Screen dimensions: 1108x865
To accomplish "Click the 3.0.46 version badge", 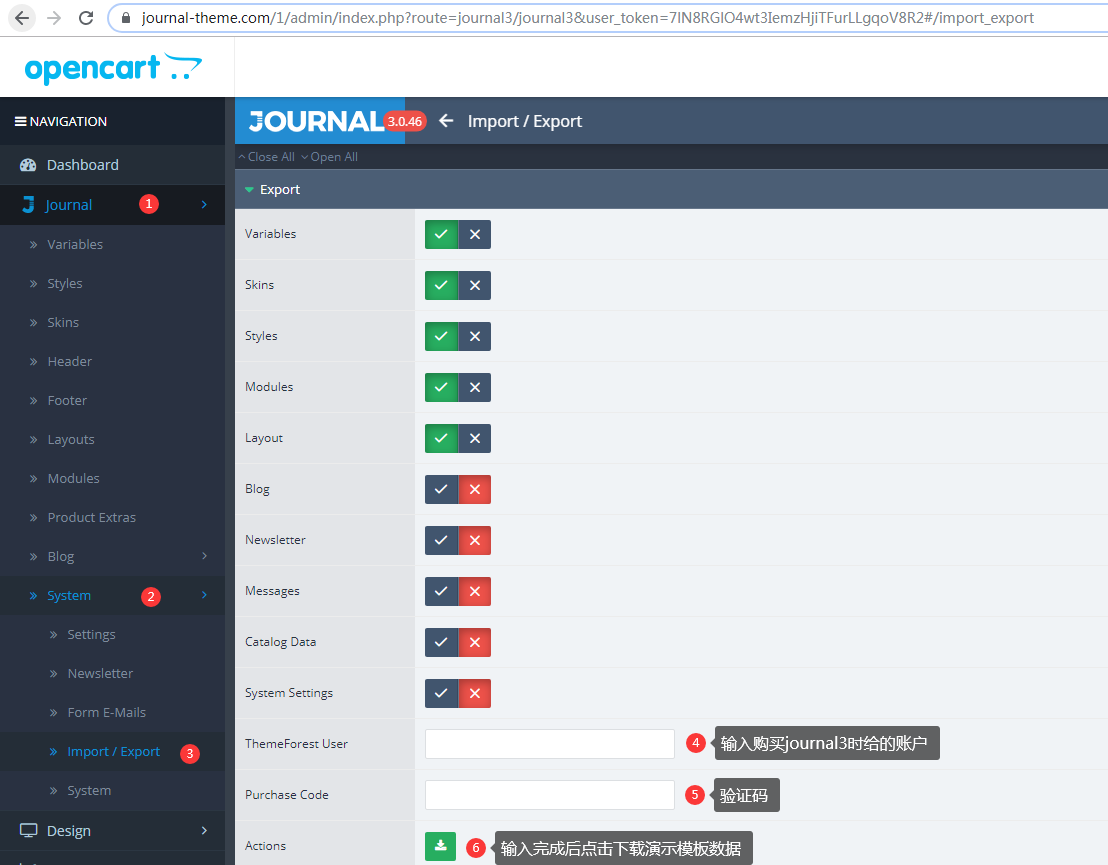I will (405, 122).
